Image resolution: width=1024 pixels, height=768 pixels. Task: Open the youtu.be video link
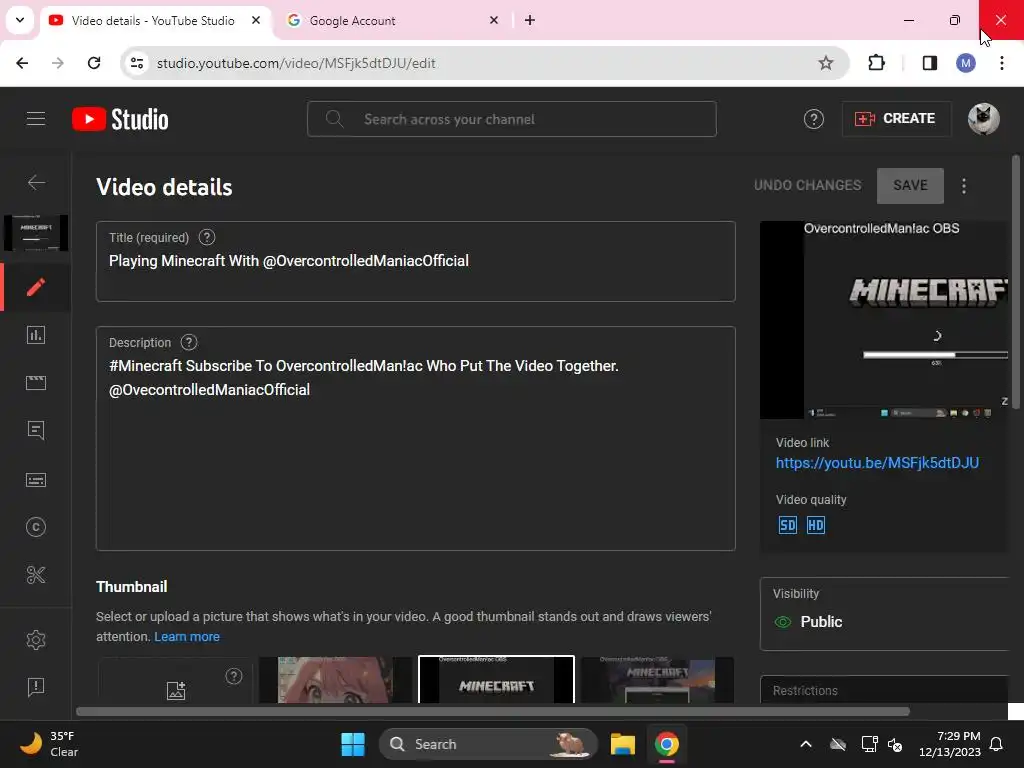[x=877, y=463]
